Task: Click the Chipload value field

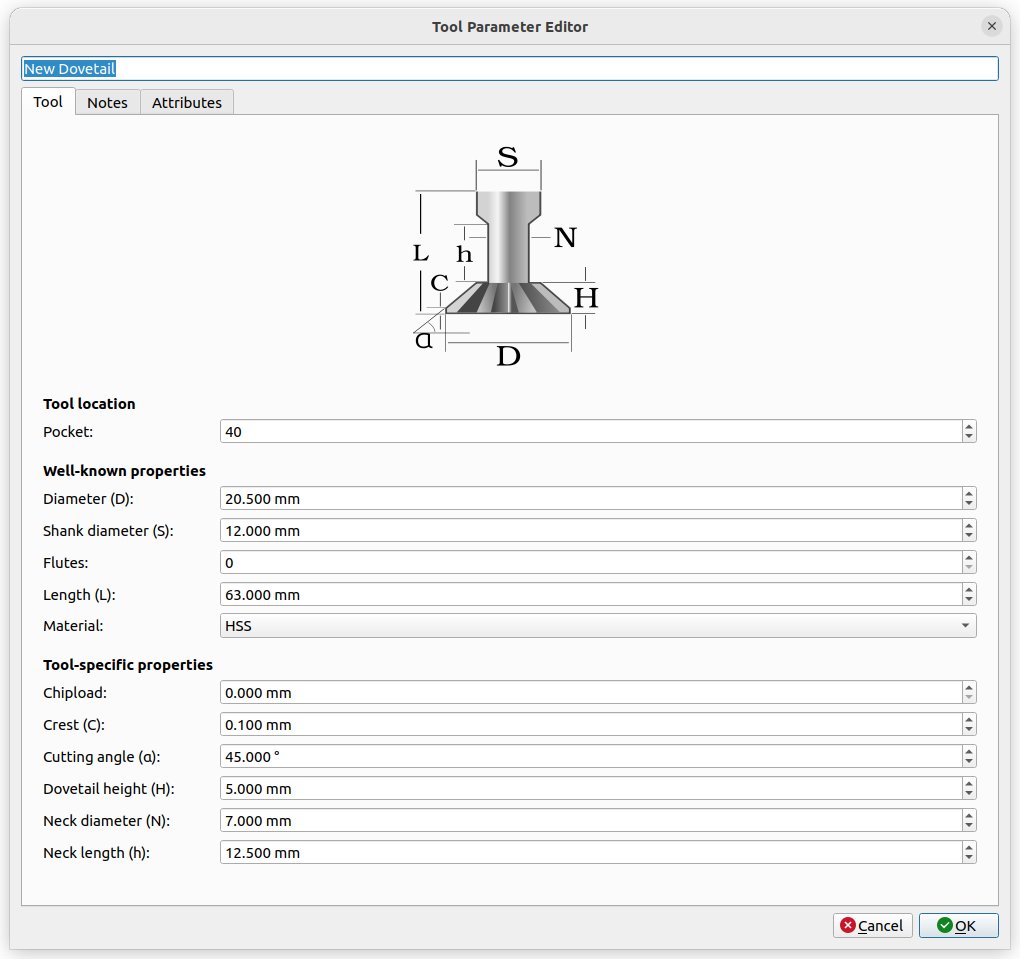Action: point(591,693)
